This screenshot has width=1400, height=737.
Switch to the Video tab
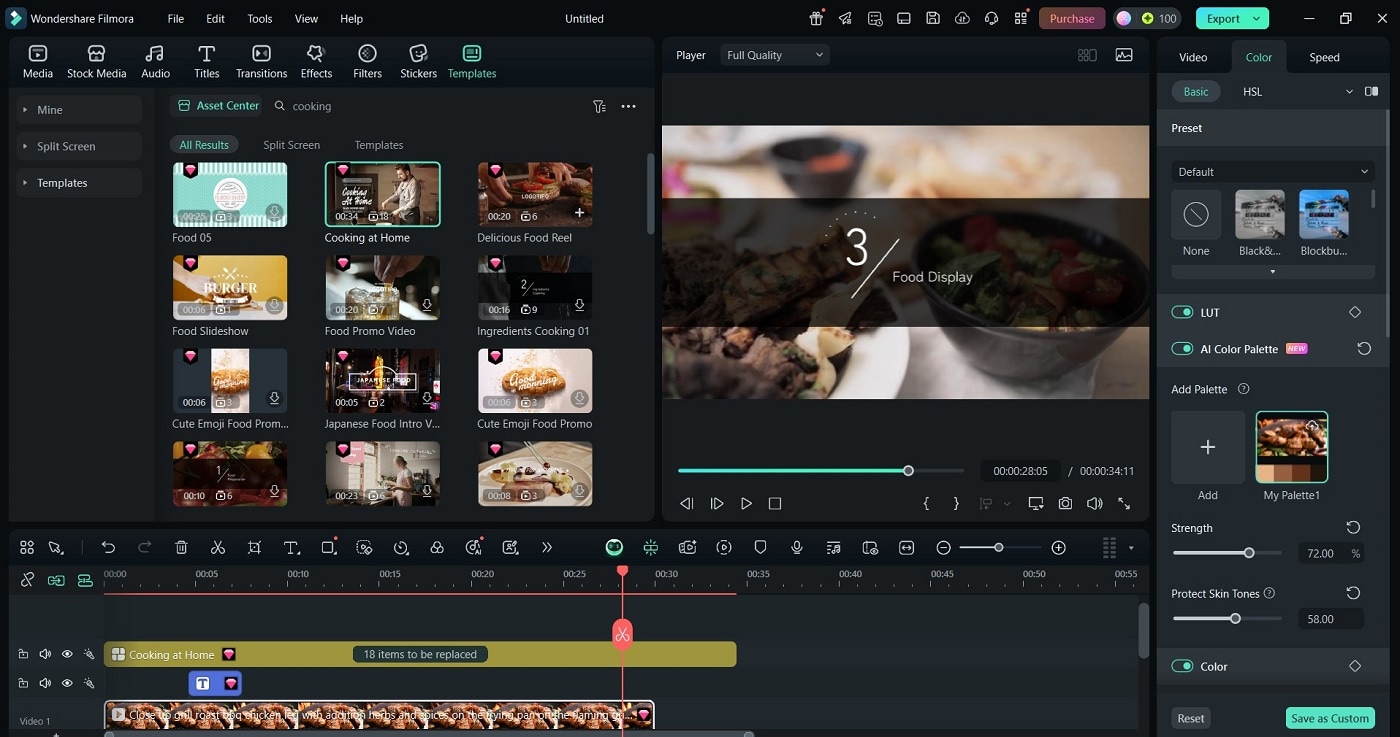[x=1193, y=57]
